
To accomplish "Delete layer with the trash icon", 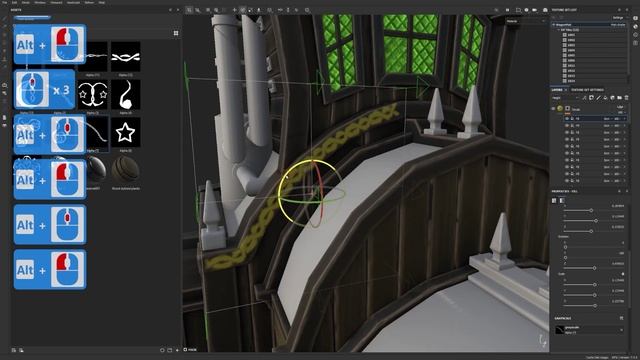I will point(626,98).
